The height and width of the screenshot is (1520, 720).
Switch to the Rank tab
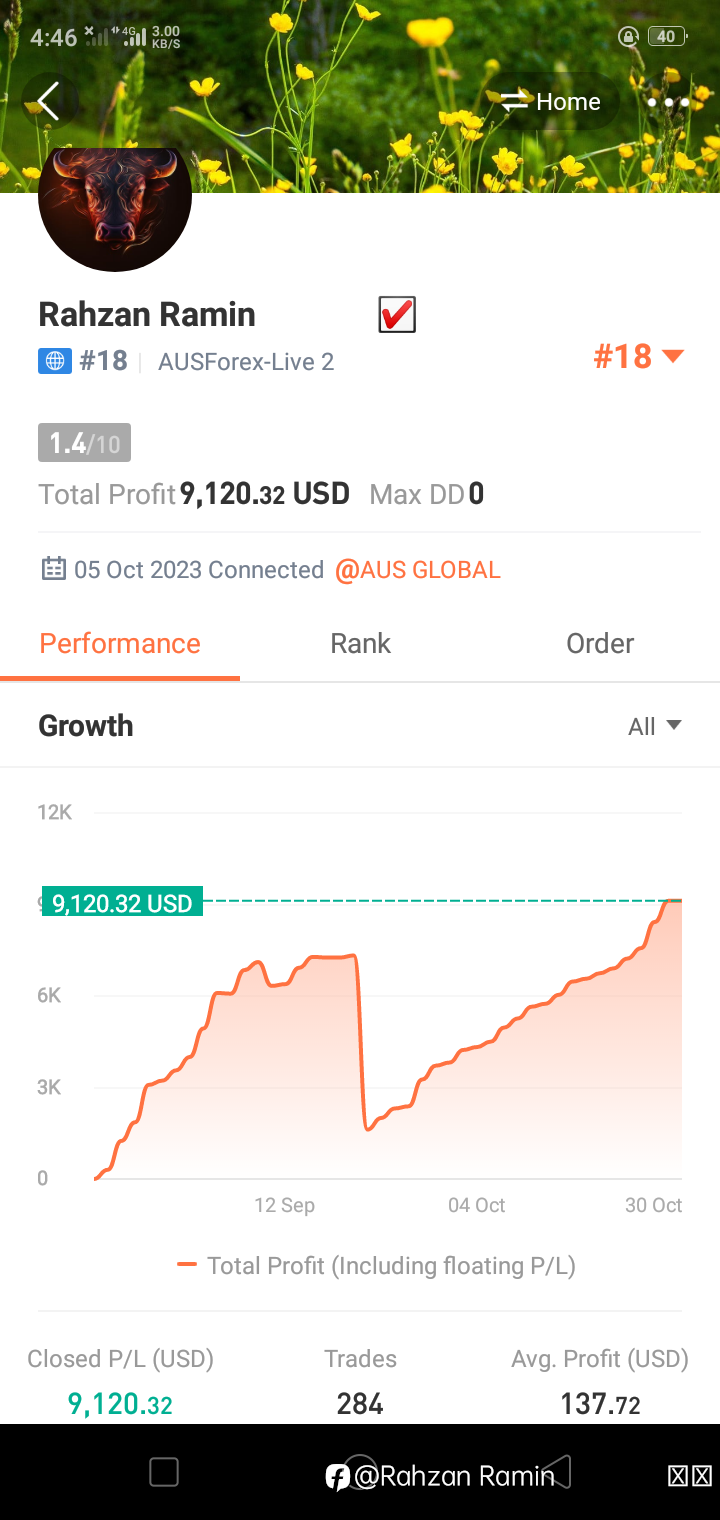[x=360, y=643]
